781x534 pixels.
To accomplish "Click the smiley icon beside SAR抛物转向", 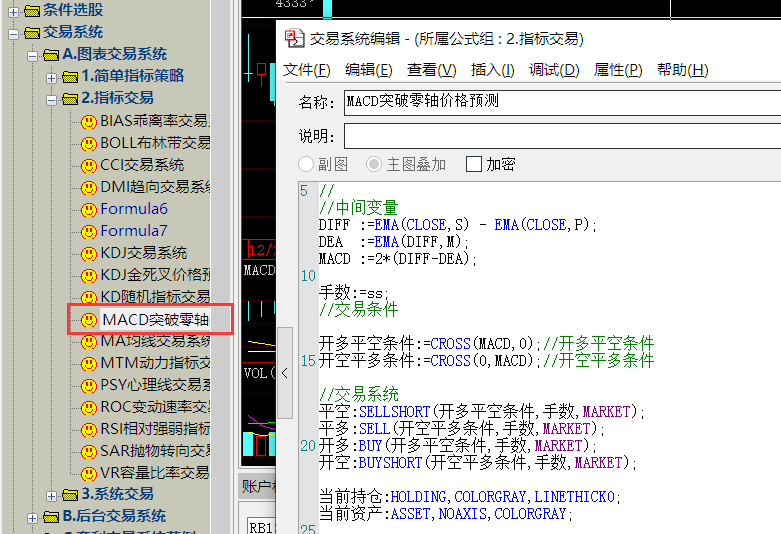I will [89, 451].
